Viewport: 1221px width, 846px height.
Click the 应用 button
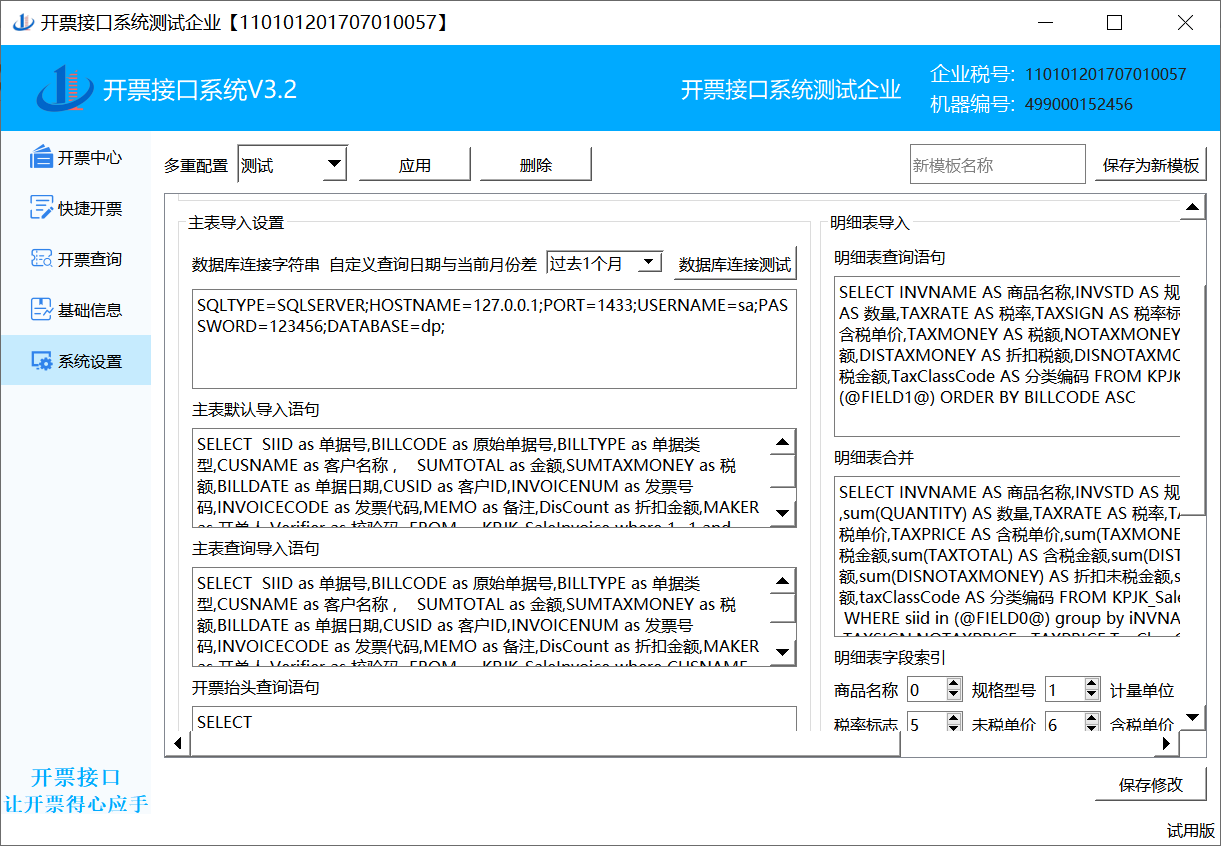click(x=414, y=166)
